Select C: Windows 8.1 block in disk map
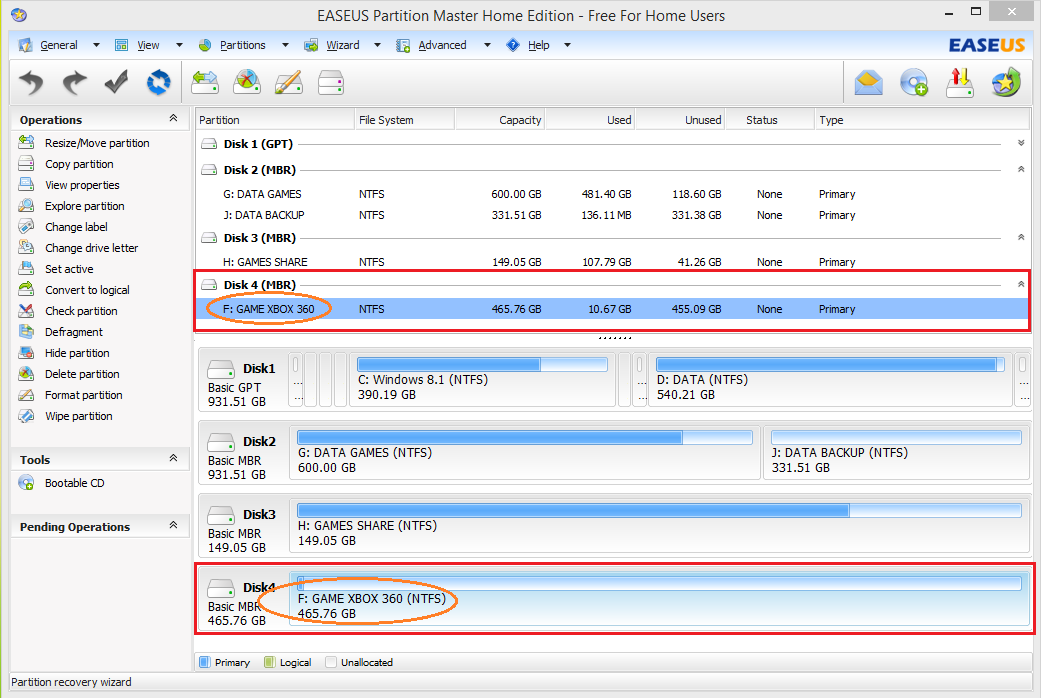 click(x=482, y=380)
